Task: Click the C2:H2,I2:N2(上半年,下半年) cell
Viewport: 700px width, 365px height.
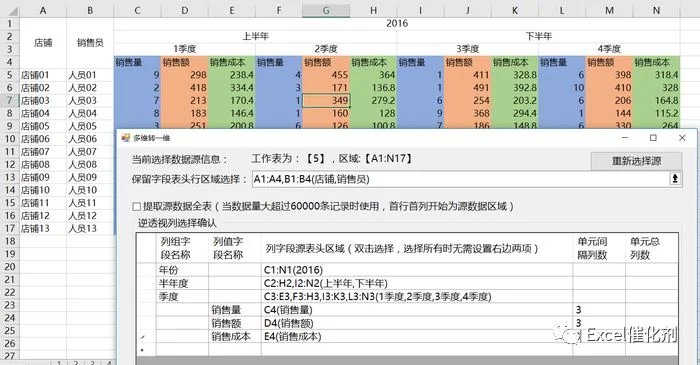Action: click(x=417, y=283)
